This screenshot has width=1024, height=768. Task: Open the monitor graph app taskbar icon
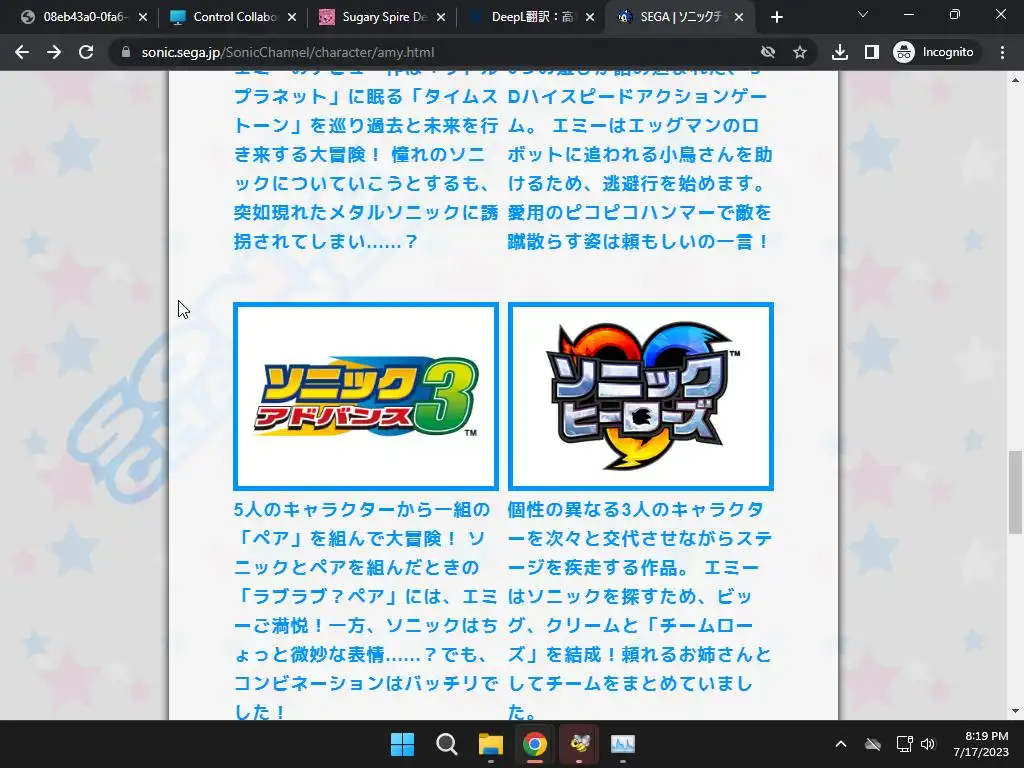point(623,744)
